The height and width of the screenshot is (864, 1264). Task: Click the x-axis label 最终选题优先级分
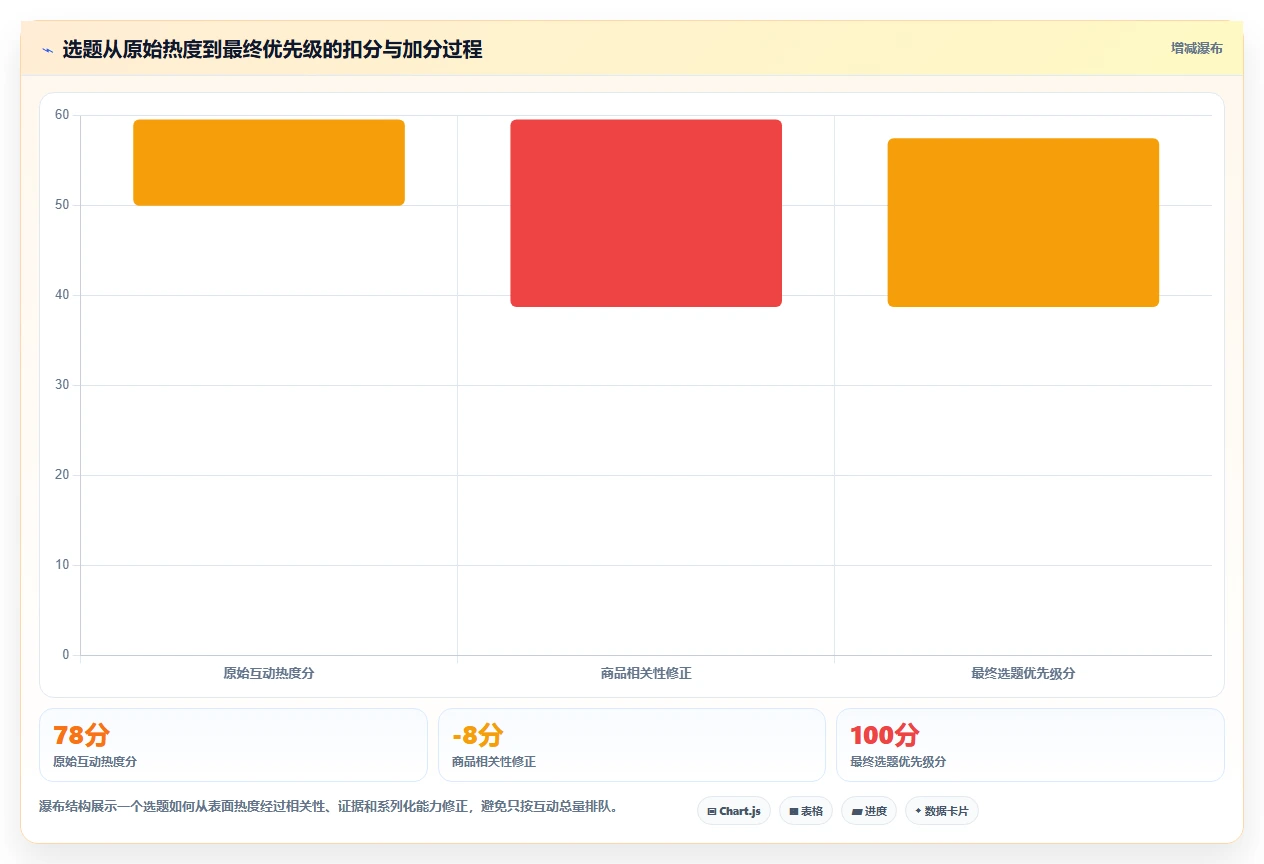click(1023, 674)
